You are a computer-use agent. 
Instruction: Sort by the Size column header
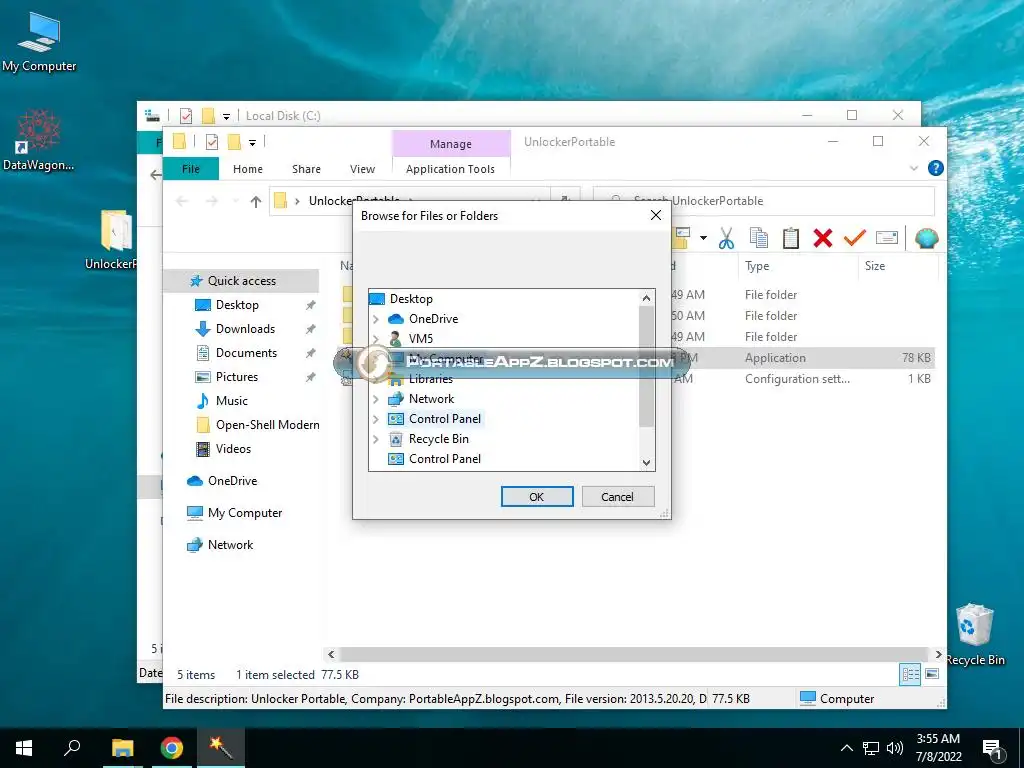pyautogui.click(x=875, y=266)
